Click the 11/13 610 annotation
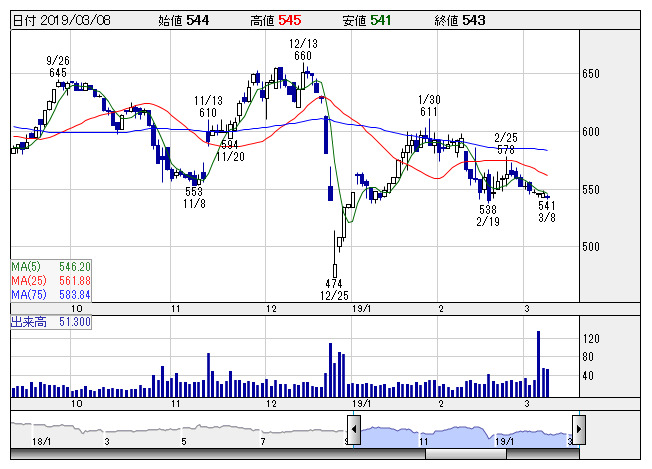The height and width of the screenshot is (469, 652). pyautogui.click(x=208, y=106)
